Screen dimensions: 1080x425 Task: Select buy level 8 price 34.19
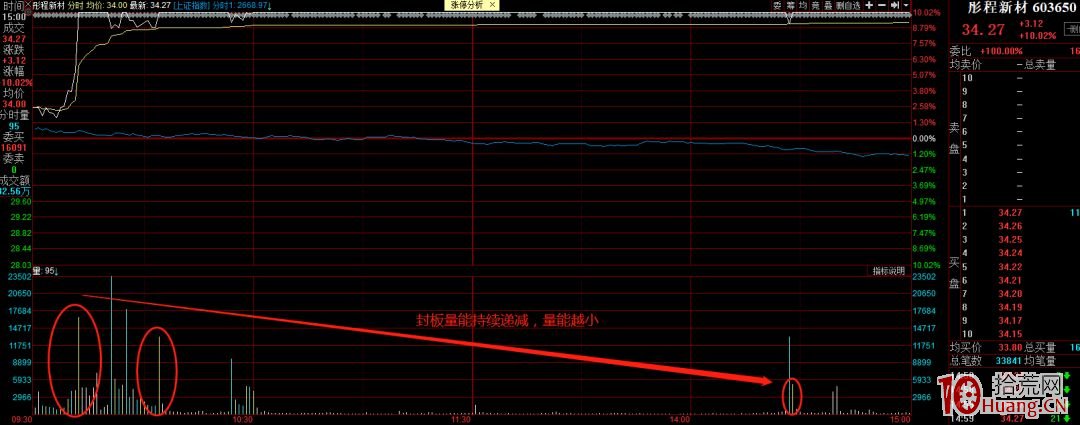point(1009,307)
